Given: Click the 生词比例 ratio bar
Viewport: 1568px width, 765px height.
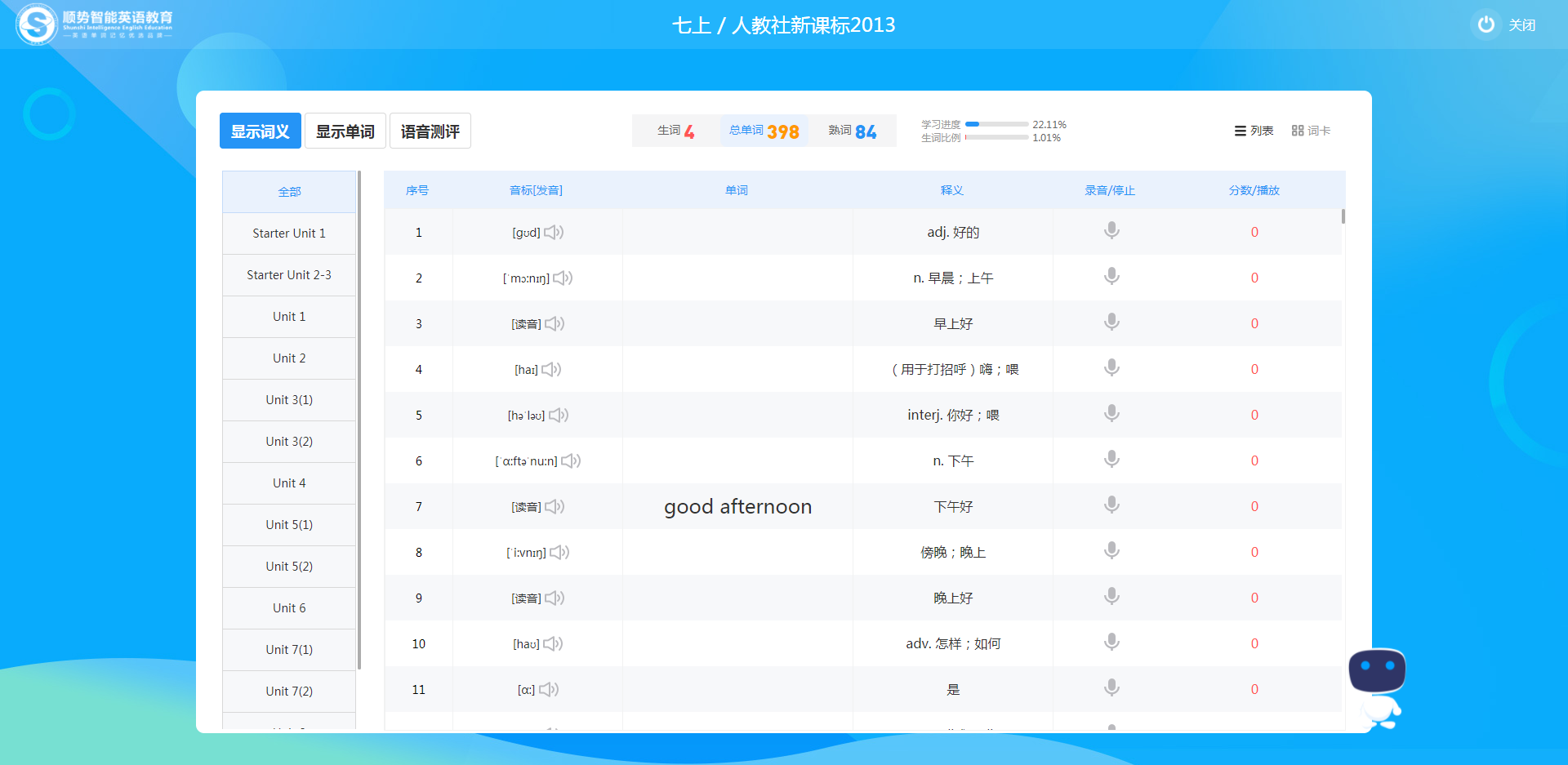Looking at the screenshot, I should tap(996, 137).
